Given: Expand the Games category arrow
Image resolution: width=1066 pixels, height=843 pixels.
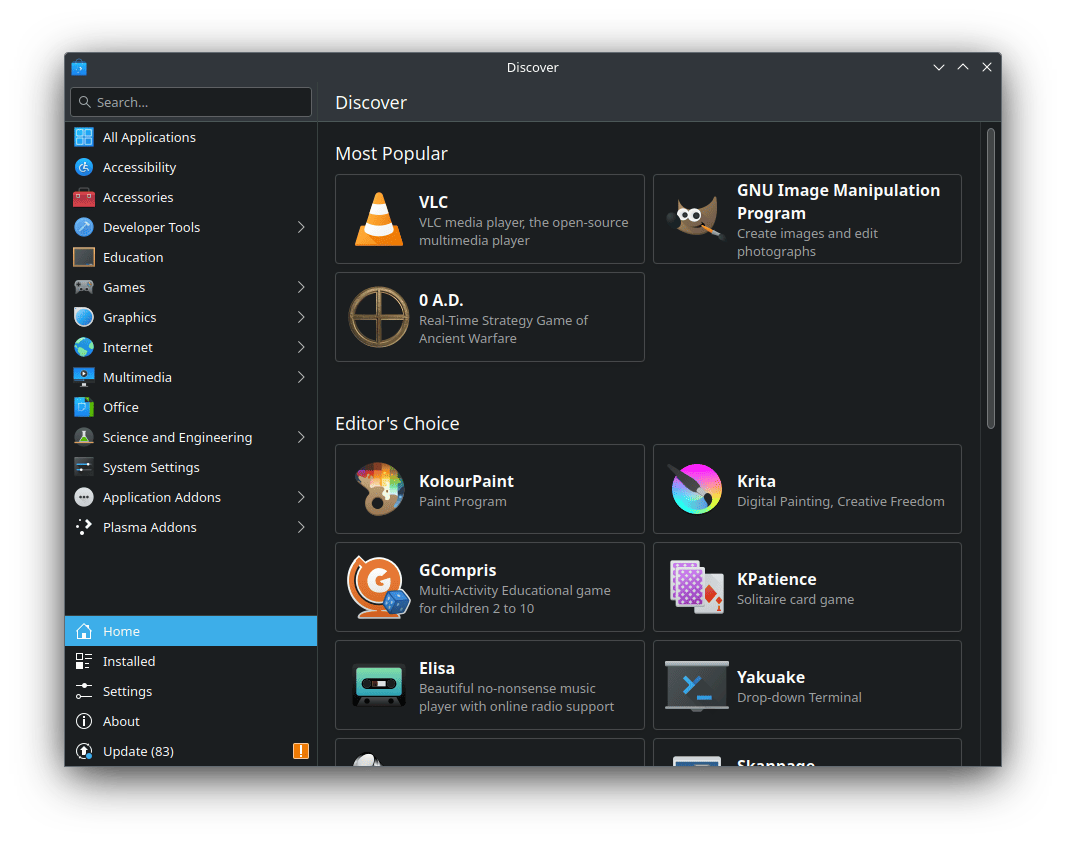Looking at the screenshot, I should pos(301,287).
